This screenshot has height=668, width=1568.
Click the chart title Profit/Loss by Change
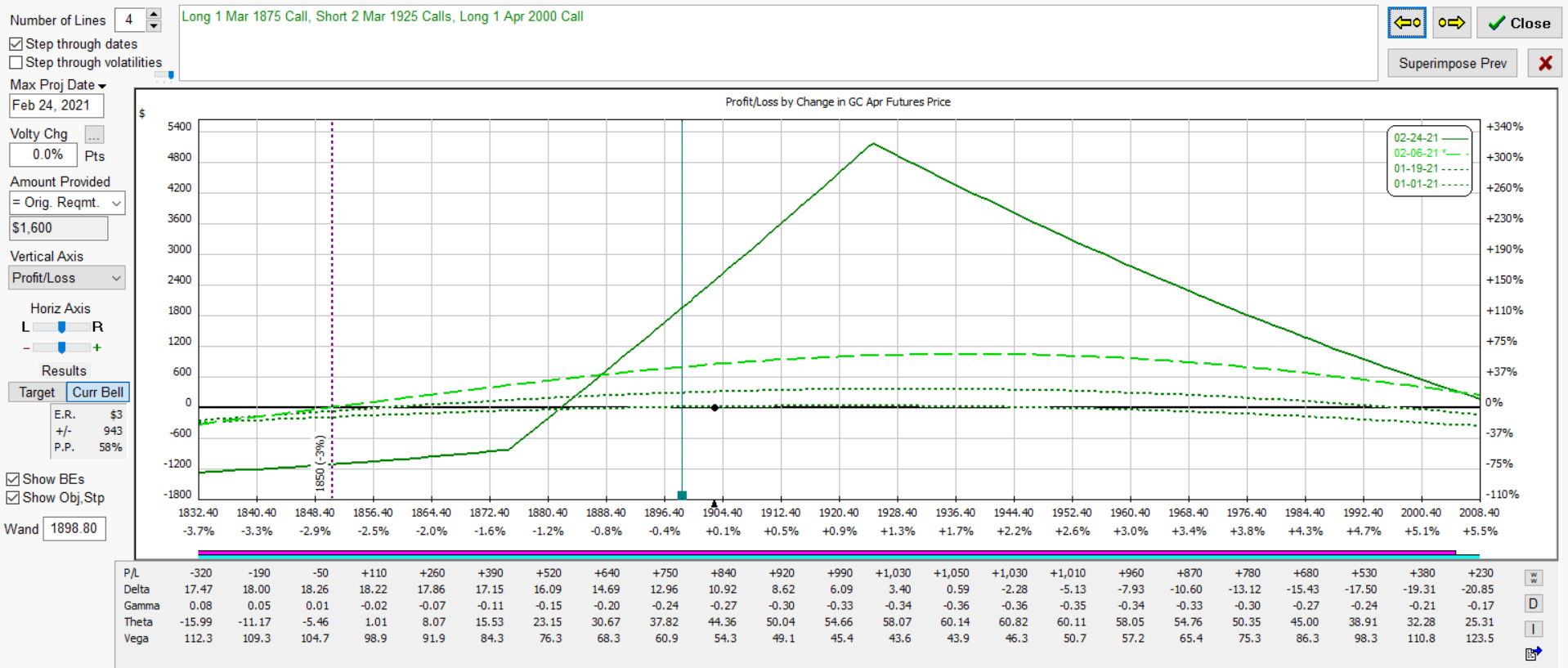[x=837, y=102]
